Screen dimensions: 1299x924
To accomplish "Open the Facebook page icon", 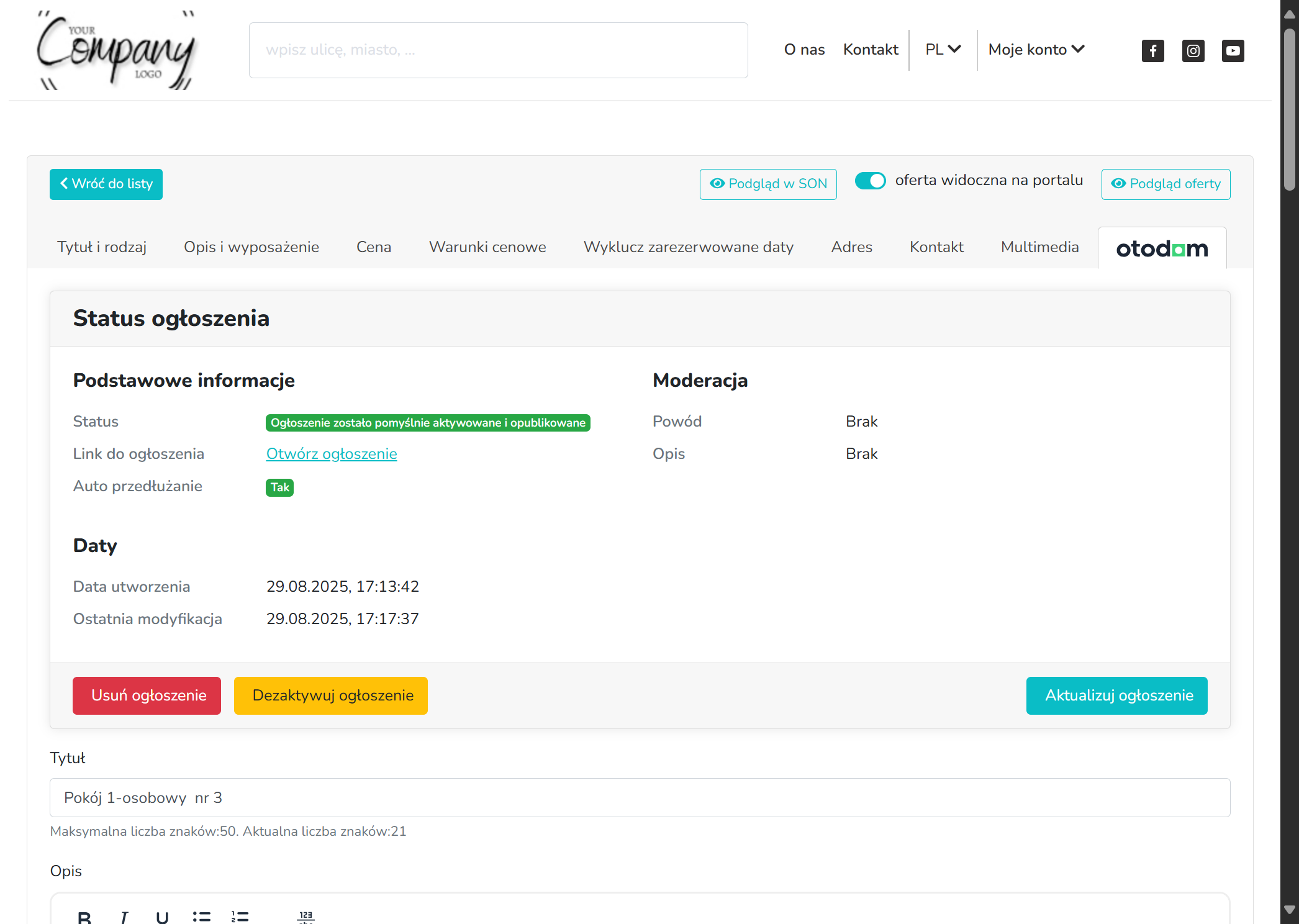I will tap(1152, 50).
